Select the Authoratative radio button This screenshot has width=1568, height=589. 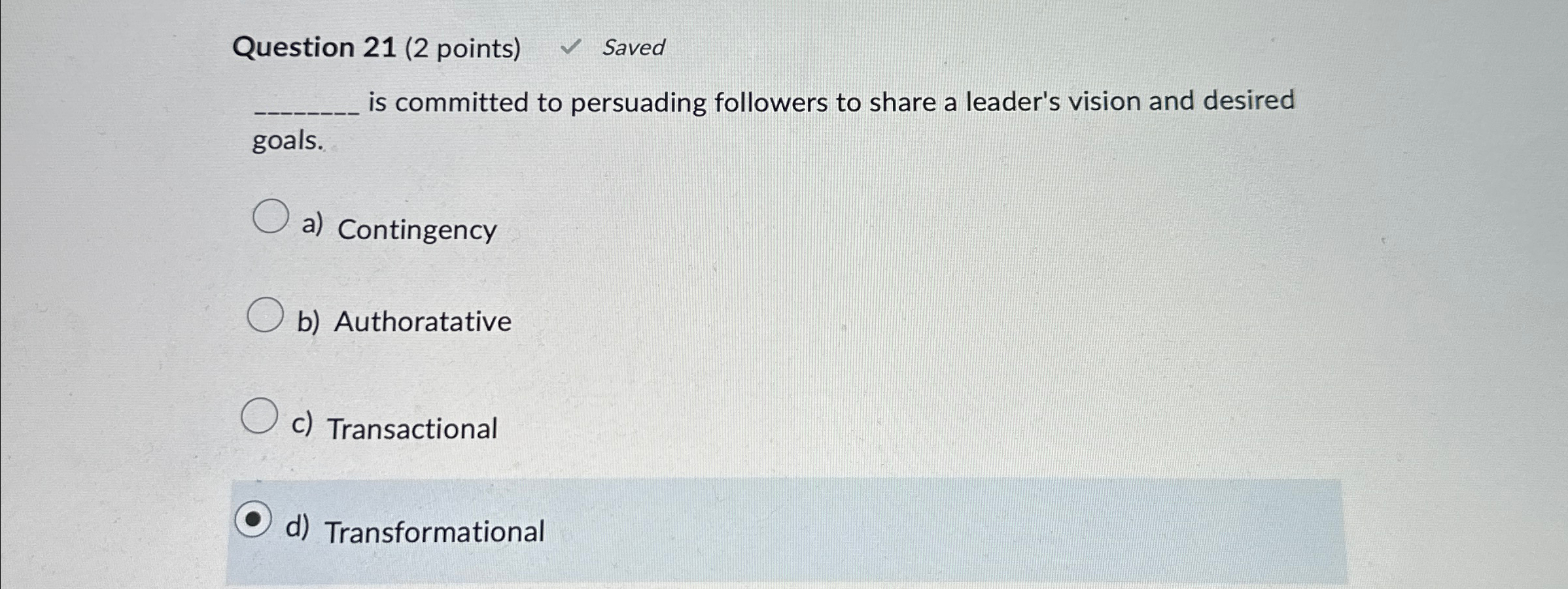266,315
